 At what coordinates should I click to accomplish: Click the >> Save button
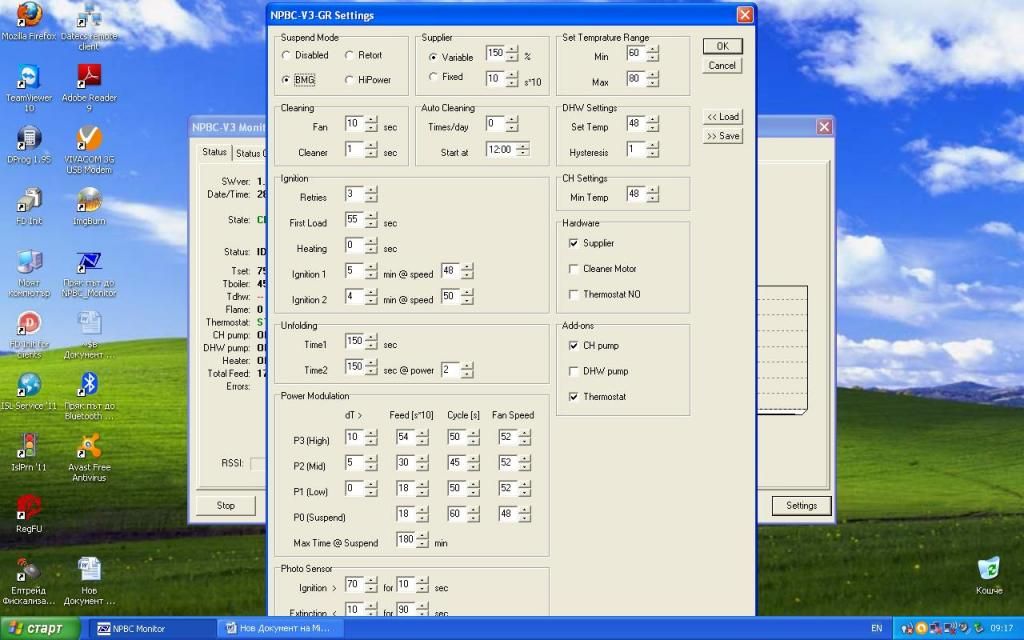click(722, 136)
